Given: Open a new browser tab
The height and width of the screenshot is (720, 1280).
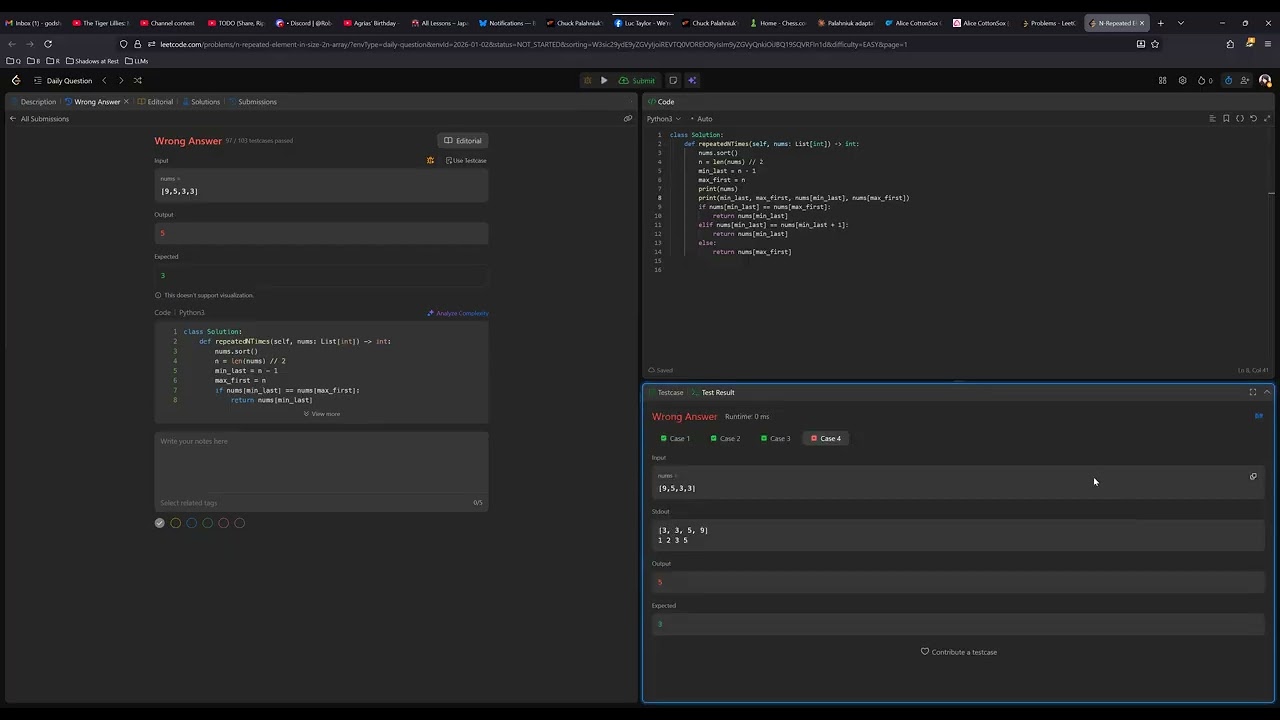Looking at the screenshot, I should (1161, 23).
